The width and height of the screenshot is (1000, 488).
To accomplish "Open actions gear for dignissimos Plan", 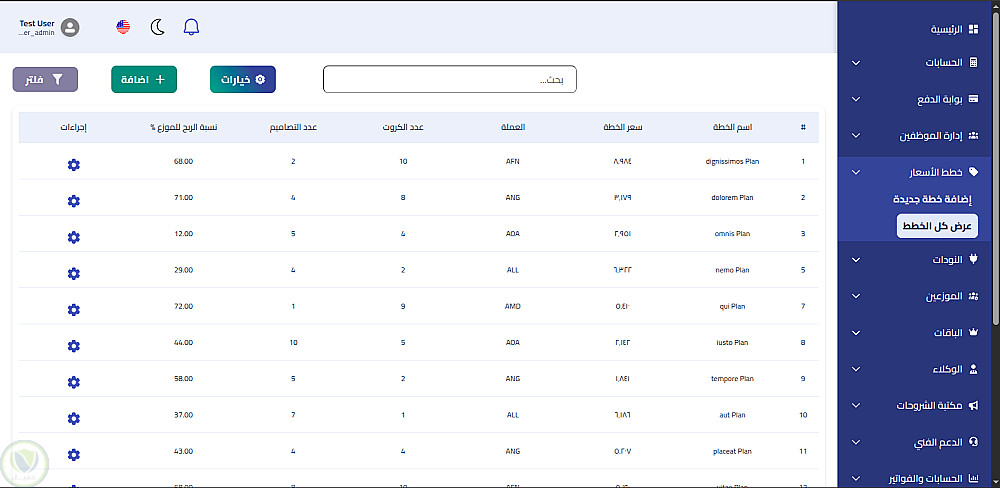I will click(73, 165).
